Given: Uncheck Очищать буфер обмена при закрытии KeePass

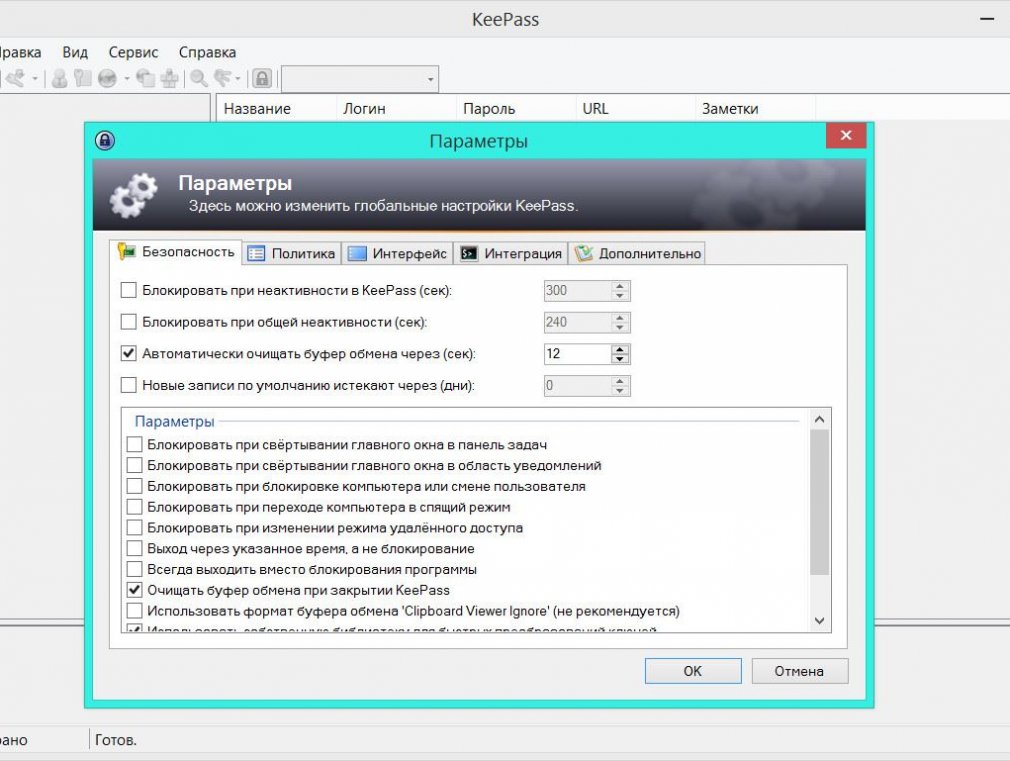Looking at the screenshot, I should [134, 590].
